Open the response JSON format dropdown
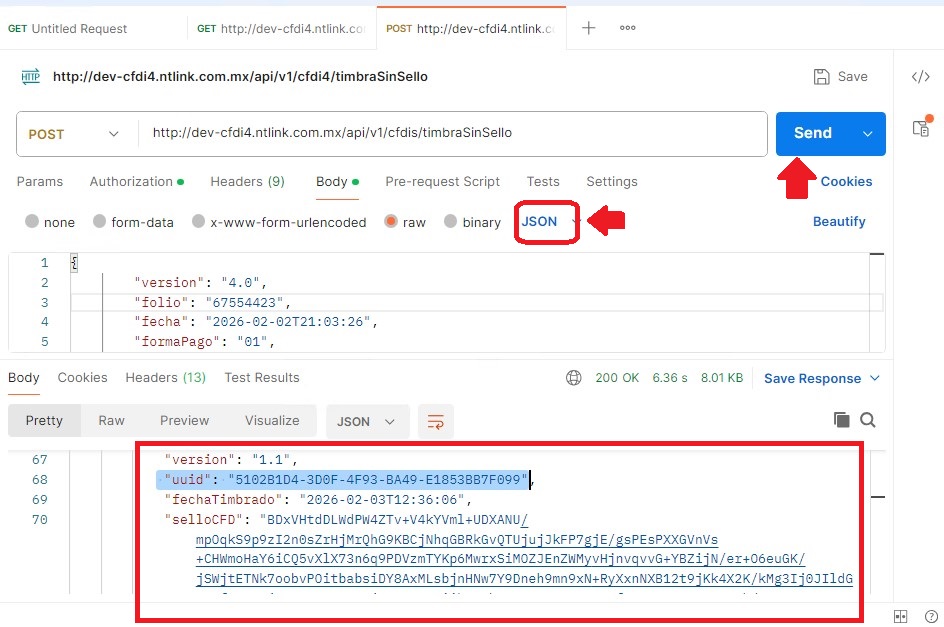The height and width of the screenshot is (627, 944). coord(367,421)
